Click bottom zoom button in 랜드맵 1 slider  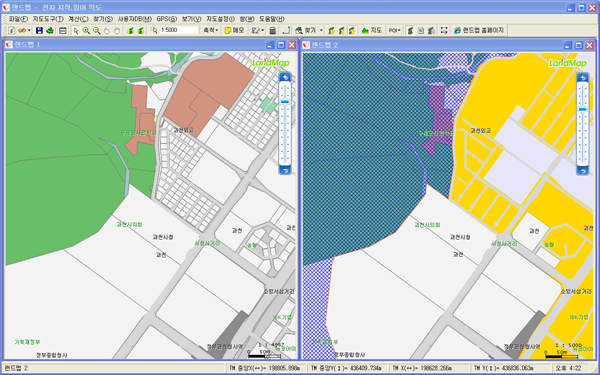pyautogui.click(x=285, y=170)
